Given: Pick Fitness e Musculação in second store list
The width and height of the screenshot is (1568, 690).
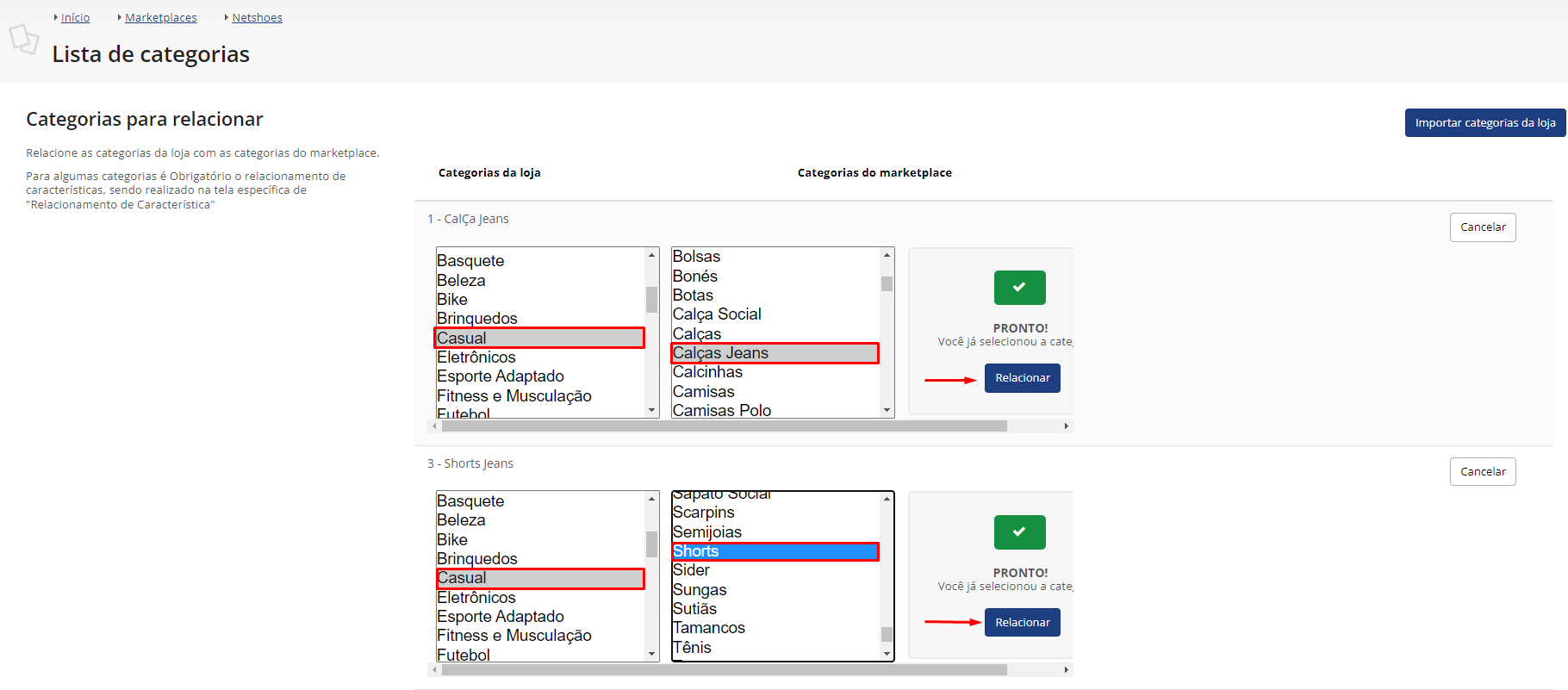Looking at the screenshot, I should pyautogui.click(x=514, y=636).
